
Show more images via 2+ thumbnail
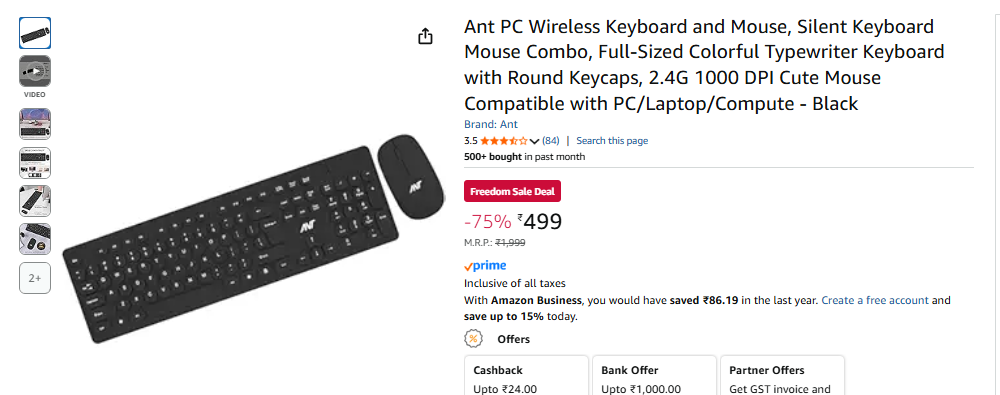click(35, 278)
